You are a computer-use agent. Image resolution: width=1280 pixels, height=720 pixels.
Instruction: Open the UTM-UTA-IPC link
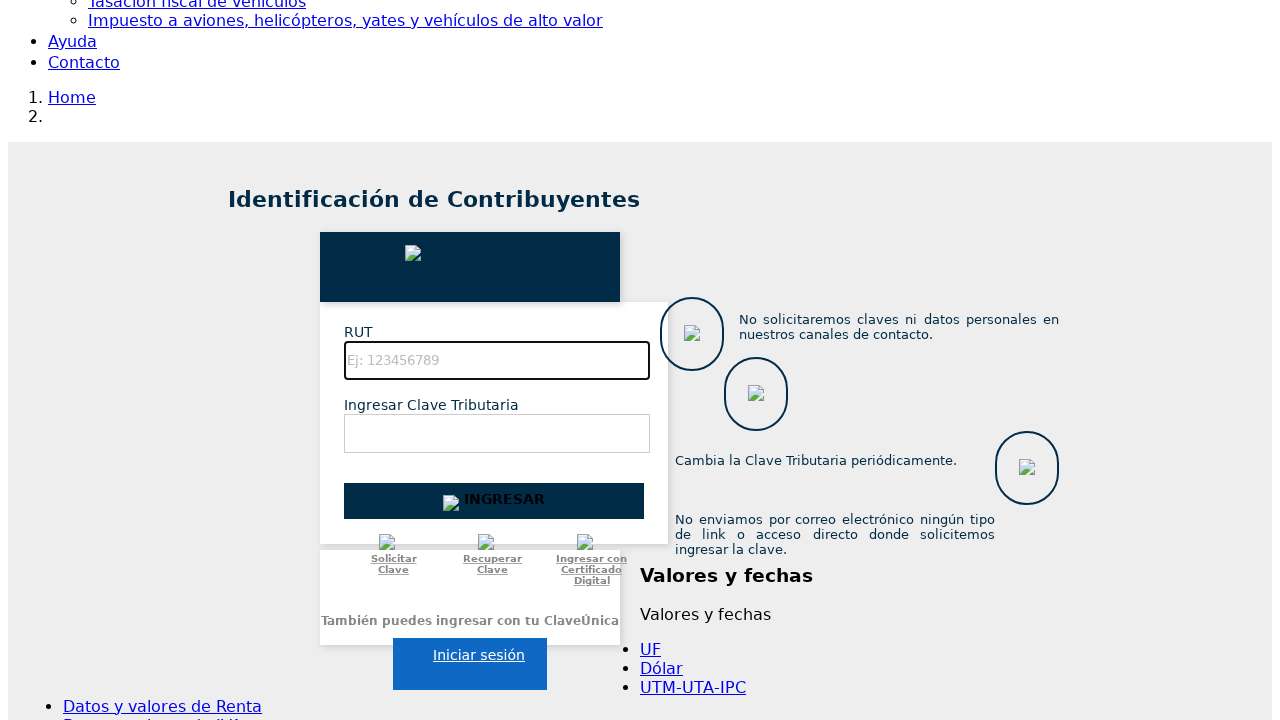[x=693, y=688]
